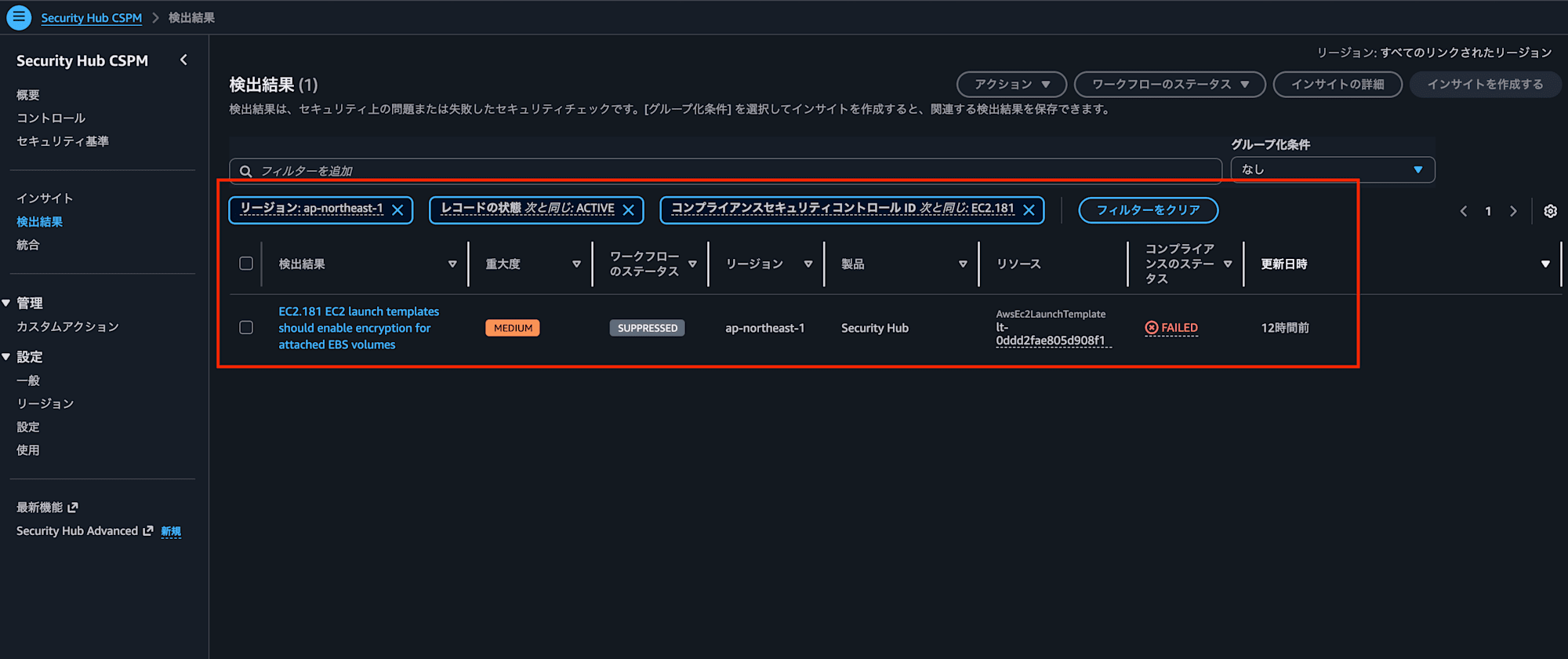
Task: Remove the レコードの状態 ACTIVE filter
Action: 628,210
